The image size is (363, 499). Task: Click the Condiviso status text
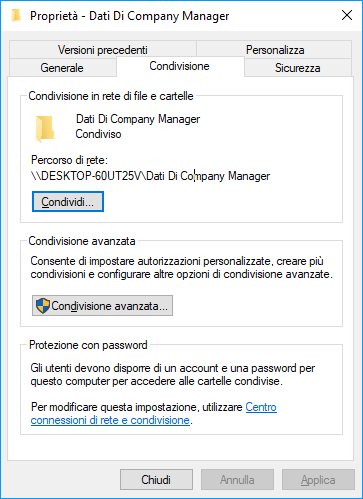98,134
